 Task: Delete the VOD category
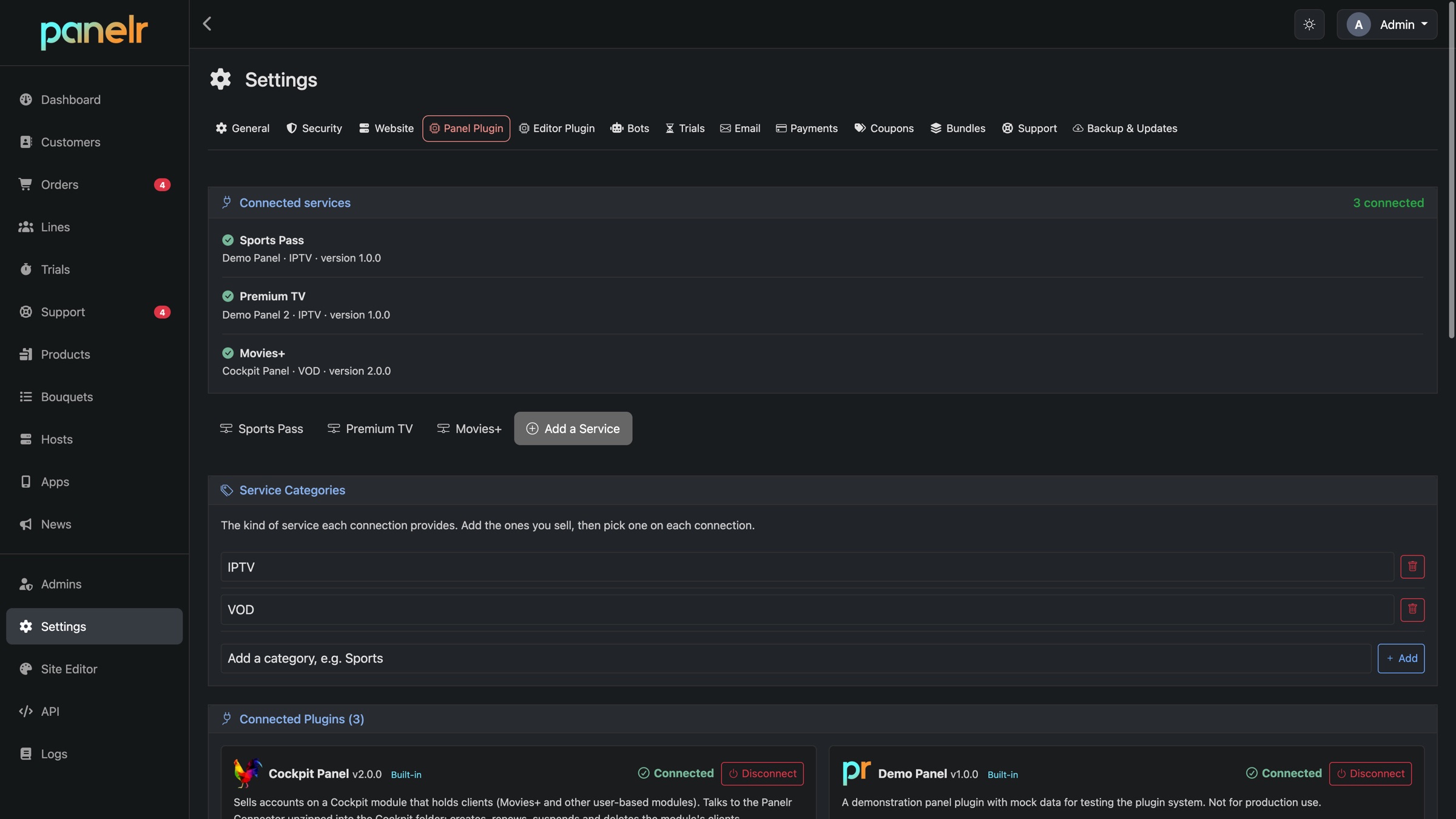pos(1412,610)
